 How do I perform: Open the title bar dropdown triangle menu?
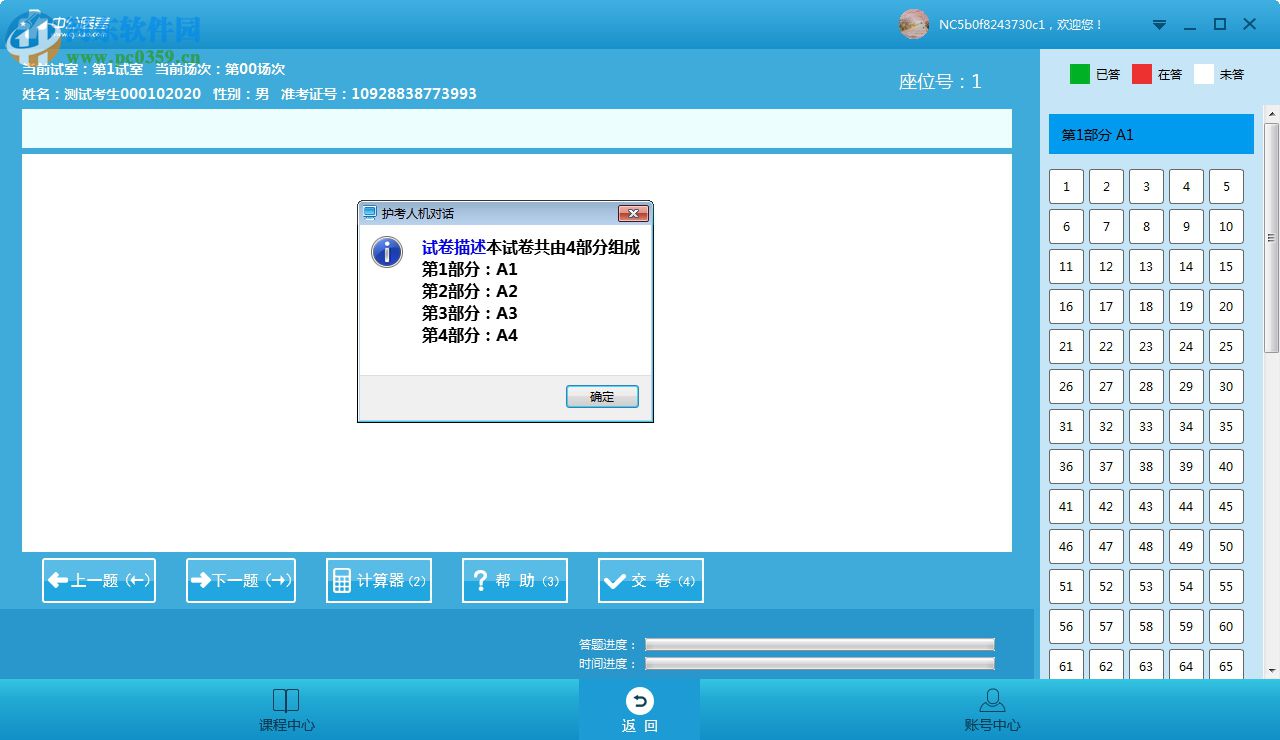1160,25
